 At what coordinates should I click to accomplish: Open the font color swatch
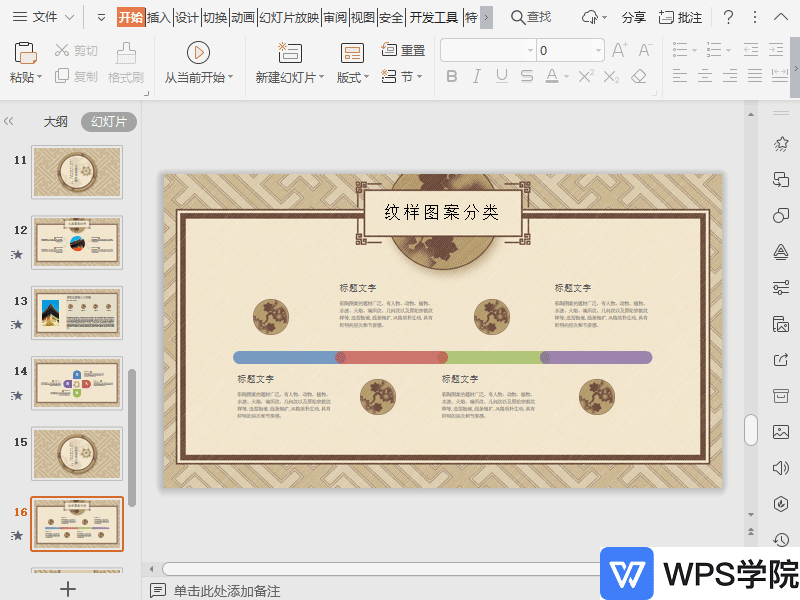coord(551,78)
